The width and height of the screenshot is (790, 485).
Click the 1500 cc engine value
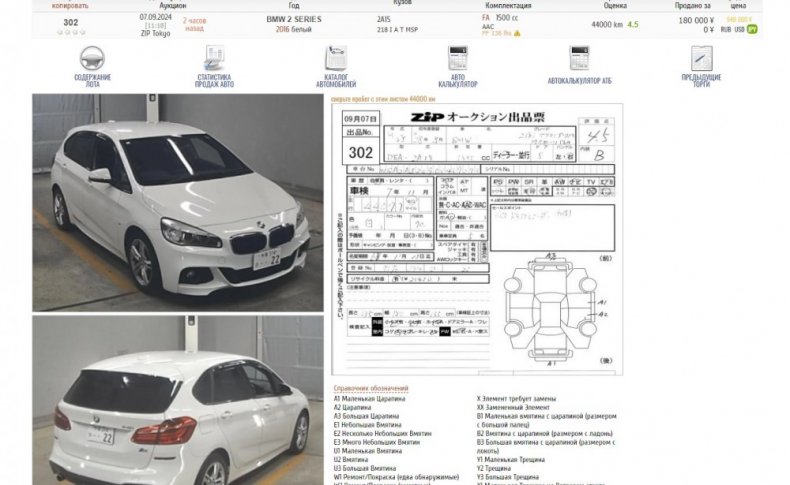507,18
